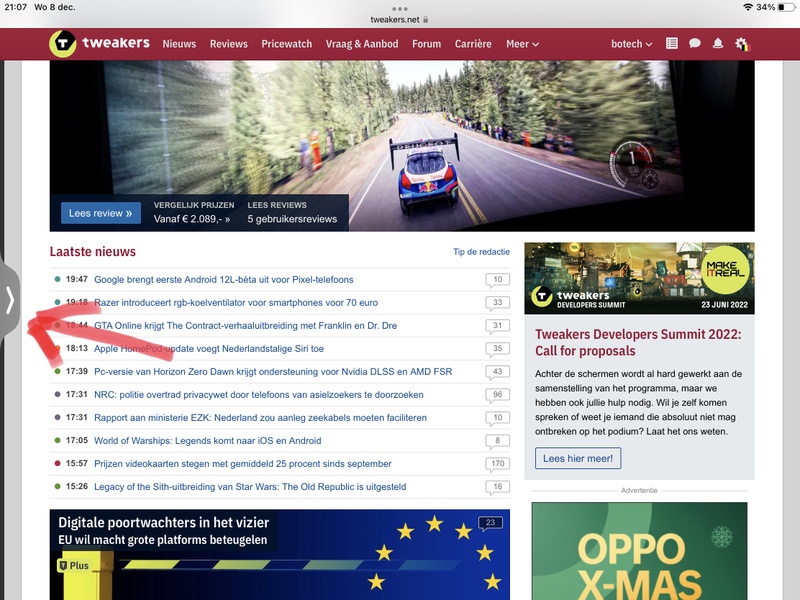Open the Pricewatch menu item
This screenshot has width=800, height=600.
pyautogui.click(x=287, y=44)
